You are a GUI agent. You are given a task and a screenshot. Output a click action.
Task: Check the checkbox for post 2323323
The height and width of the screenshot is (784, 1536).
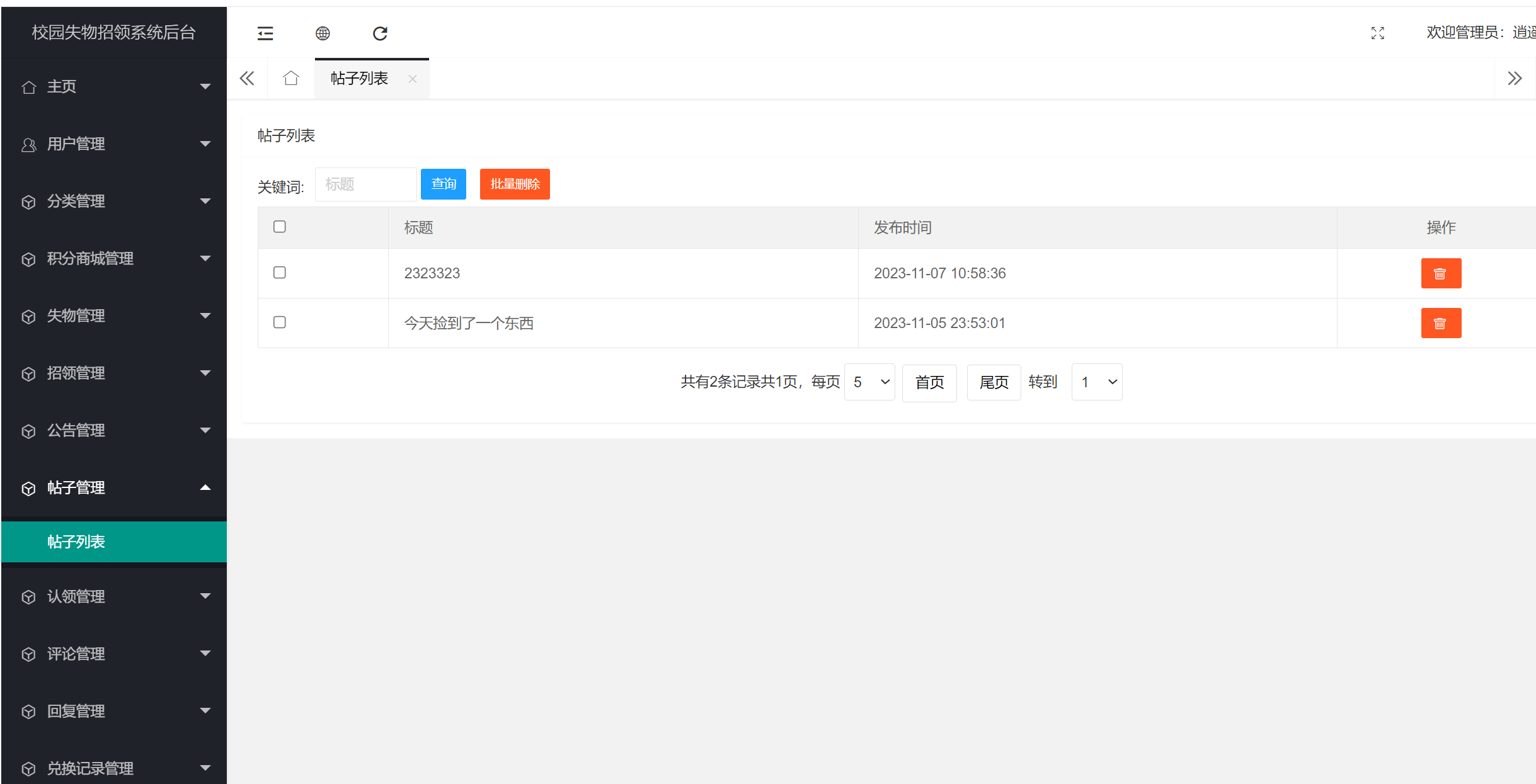(279, 272)
